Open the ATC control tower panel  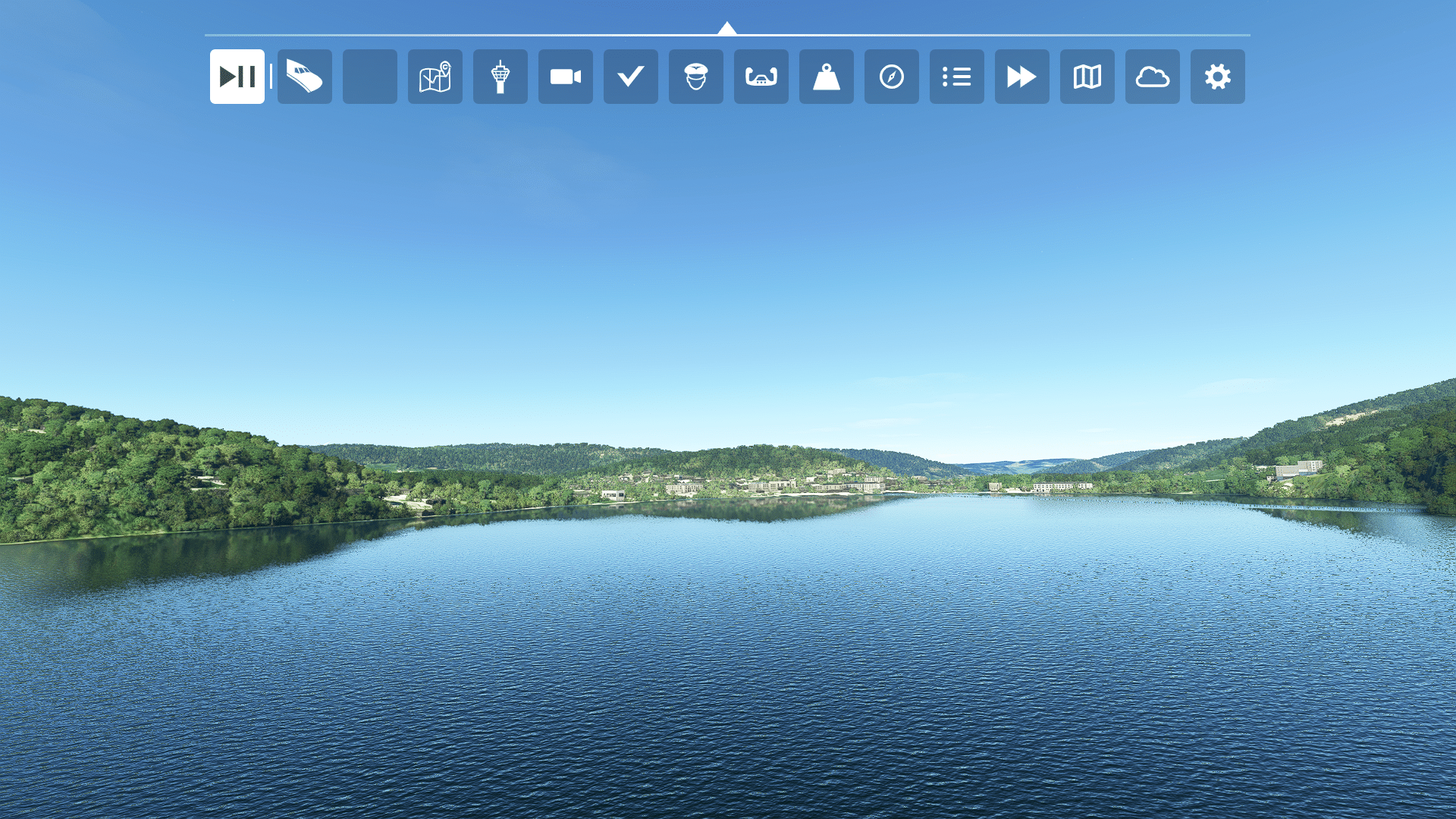pos(500,77)
